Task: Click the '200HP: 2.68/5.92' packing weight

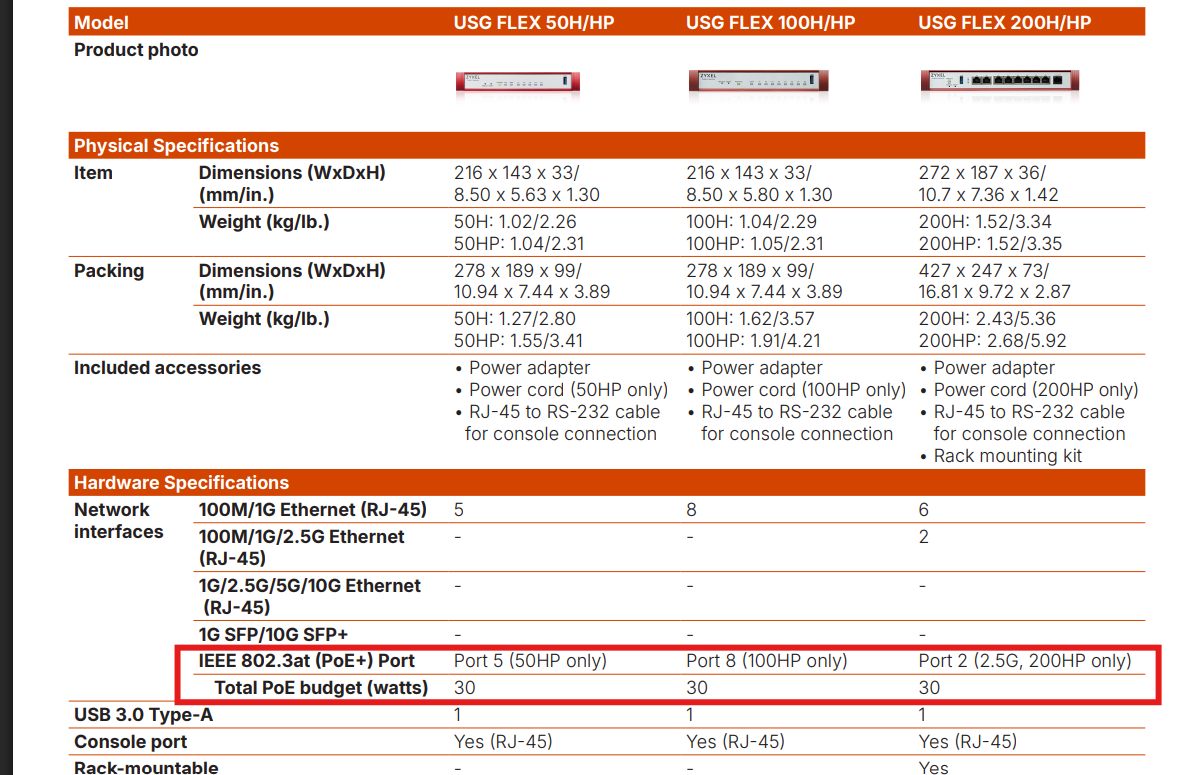Action: pos(992,341)
